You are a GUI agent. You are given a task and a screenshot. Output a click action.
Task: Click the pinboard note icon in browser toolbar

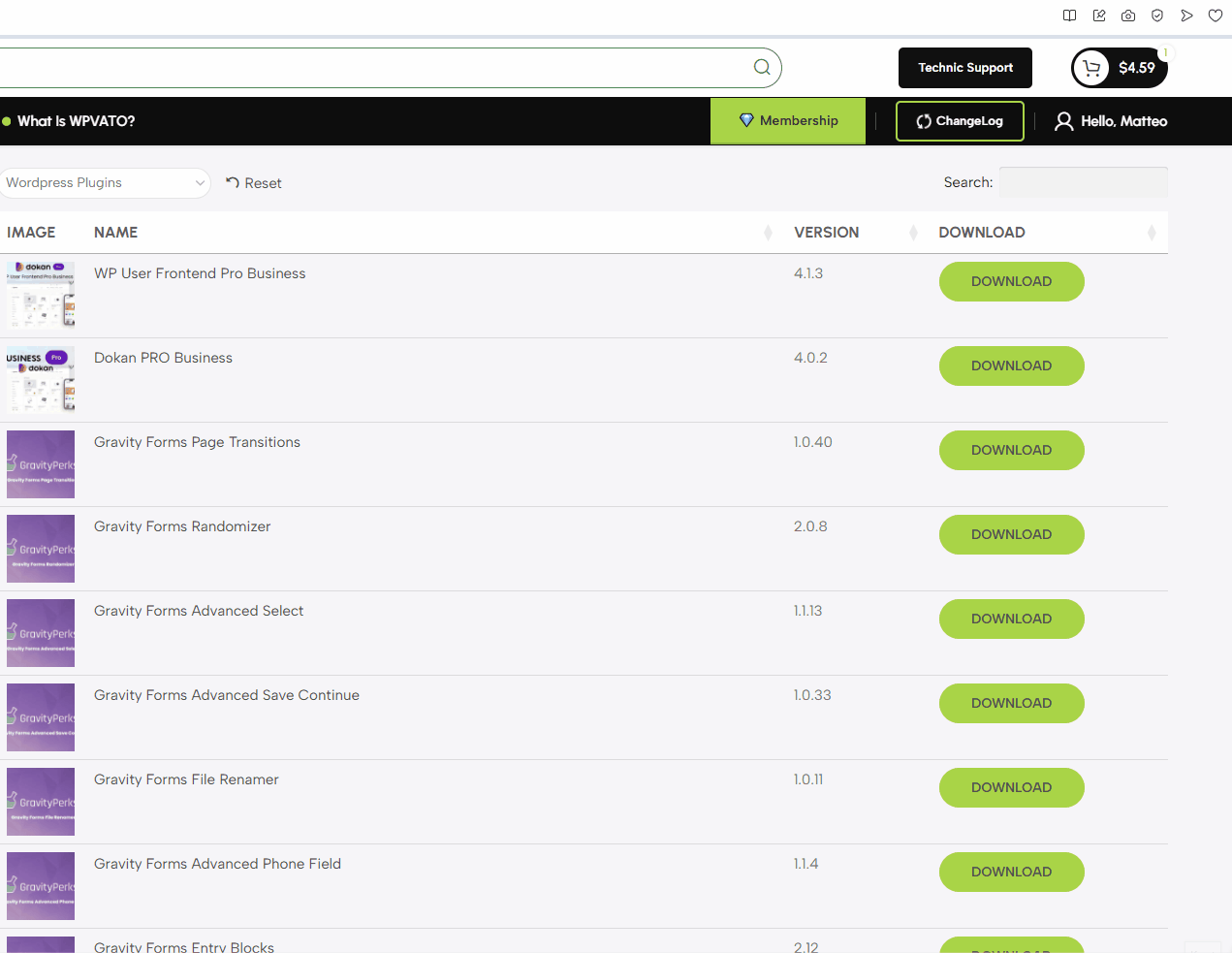(1099, 16)
